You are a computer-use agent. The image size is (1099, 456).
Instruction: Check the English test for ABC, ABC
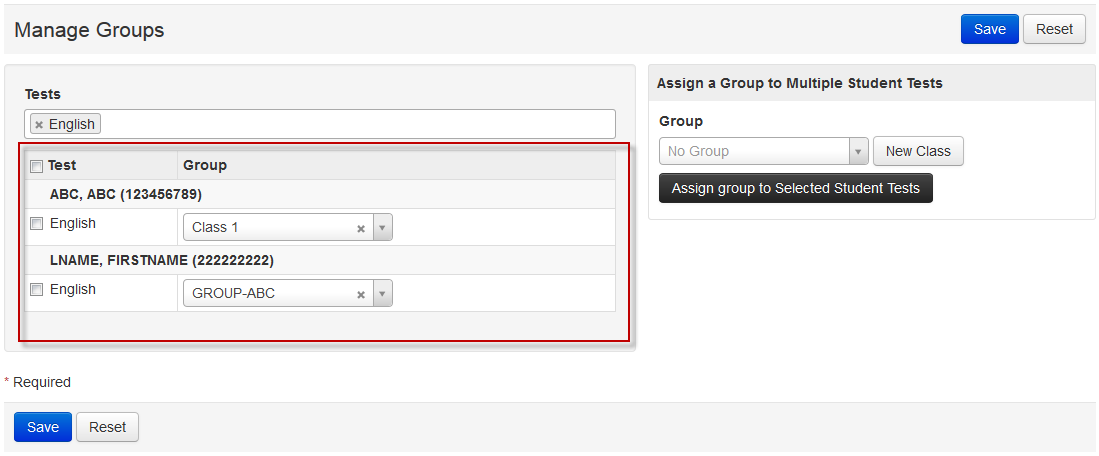point(36,224)
